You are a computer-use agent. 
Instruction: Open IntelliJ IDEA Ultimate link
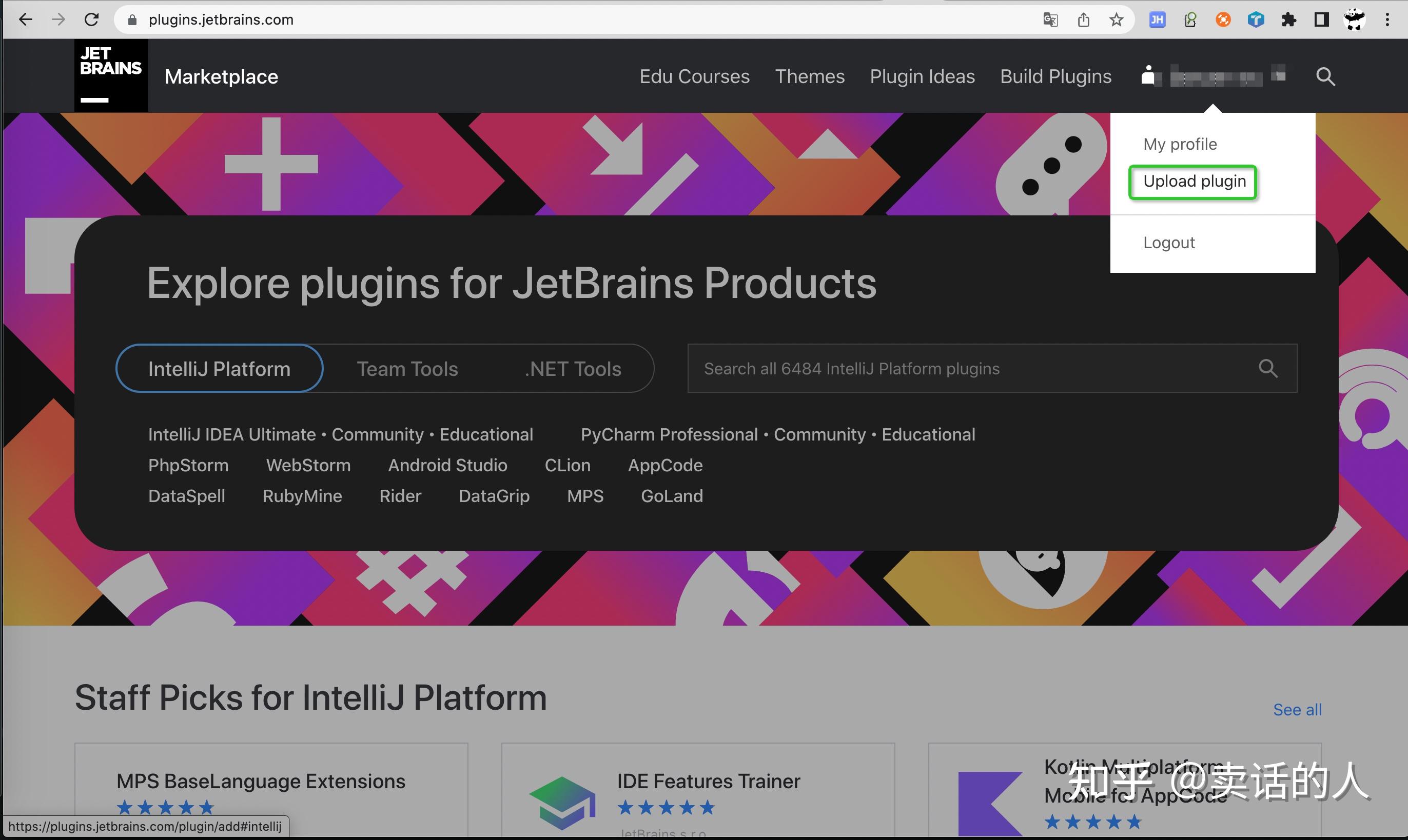tap(231, 434)
